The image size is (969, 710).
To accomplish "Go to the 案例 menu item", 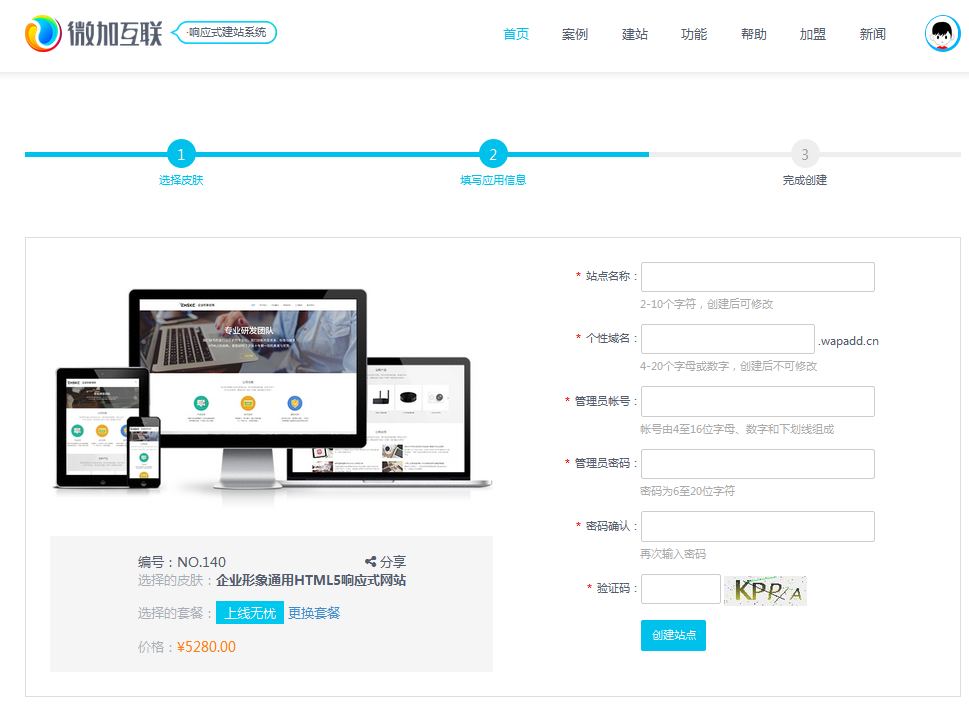I will point(575,34).
